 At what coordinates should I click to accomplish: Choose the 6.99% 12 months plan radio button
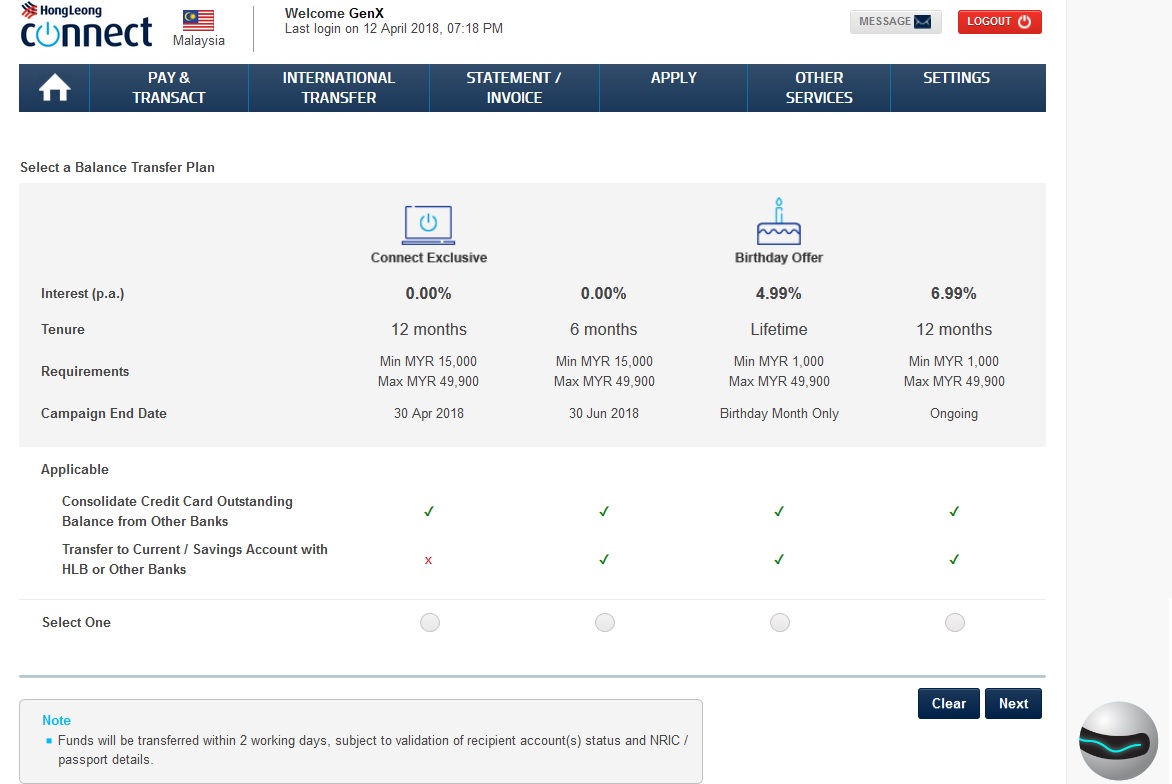point(954,623)
